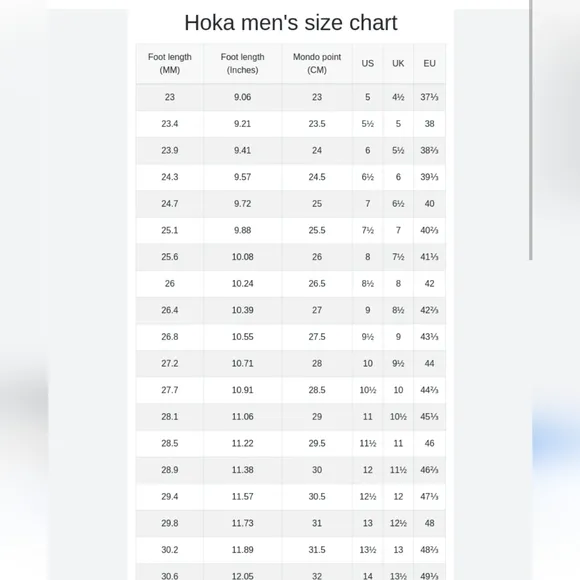Click the EU size 48 cell
580x580 pixels.
429,523
